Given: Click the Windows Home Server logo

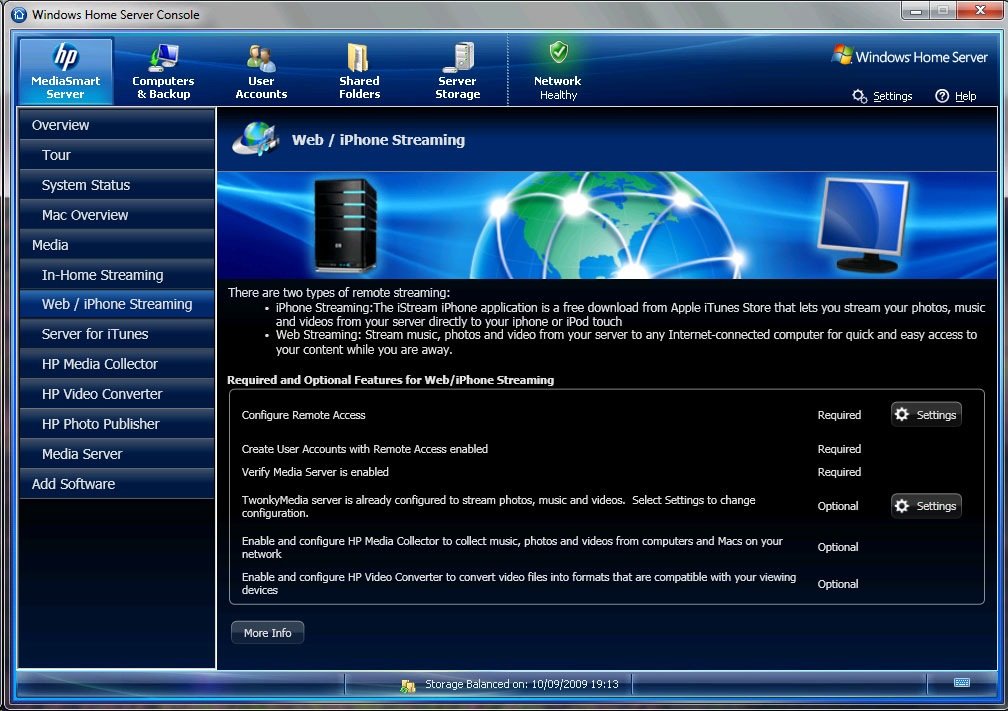Looking at the screenshot, I should [x=910, y=56].
